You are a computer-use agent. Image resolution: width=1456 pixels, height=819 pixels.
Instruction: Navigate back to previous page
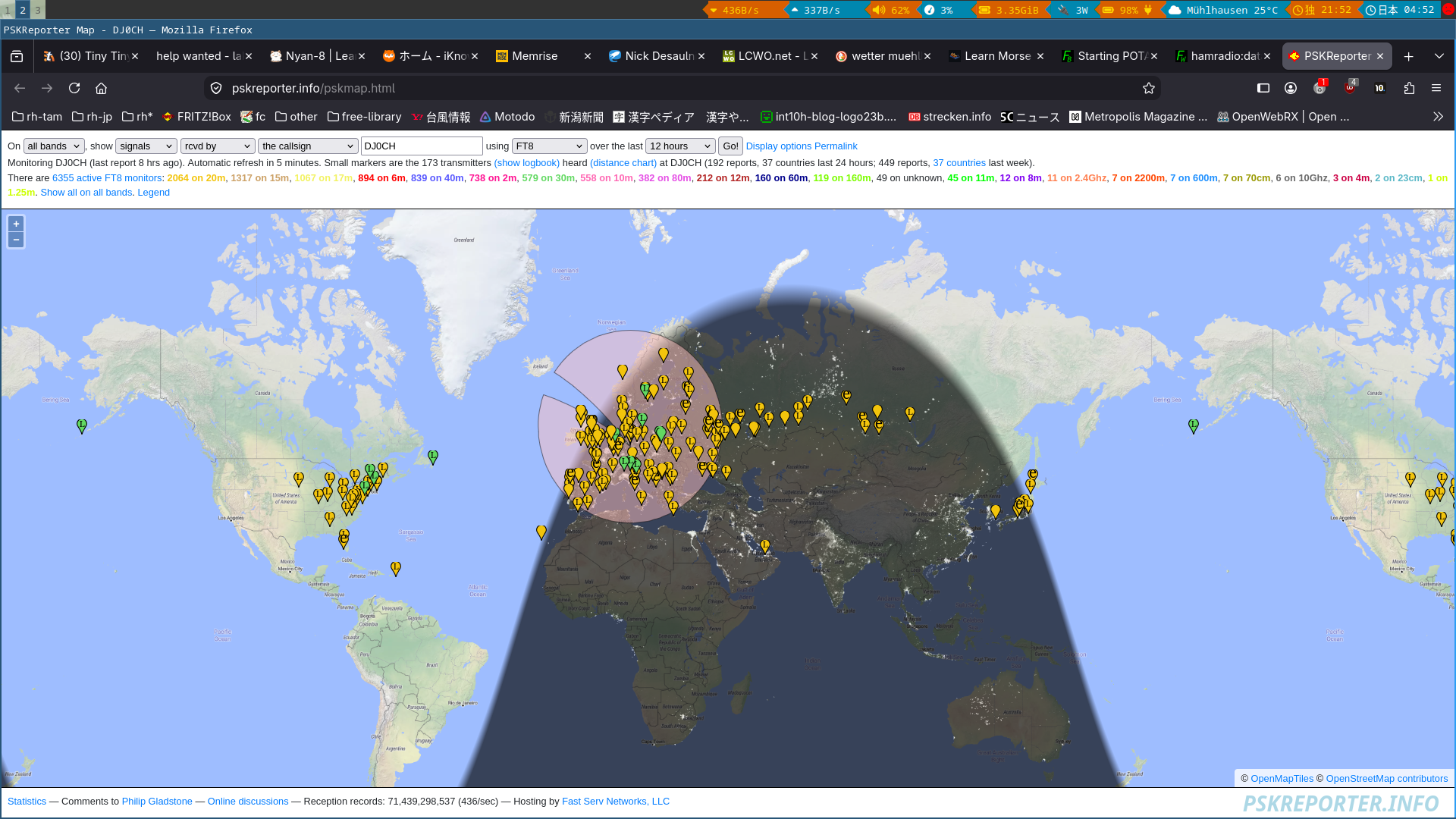(x=20, y=88)
